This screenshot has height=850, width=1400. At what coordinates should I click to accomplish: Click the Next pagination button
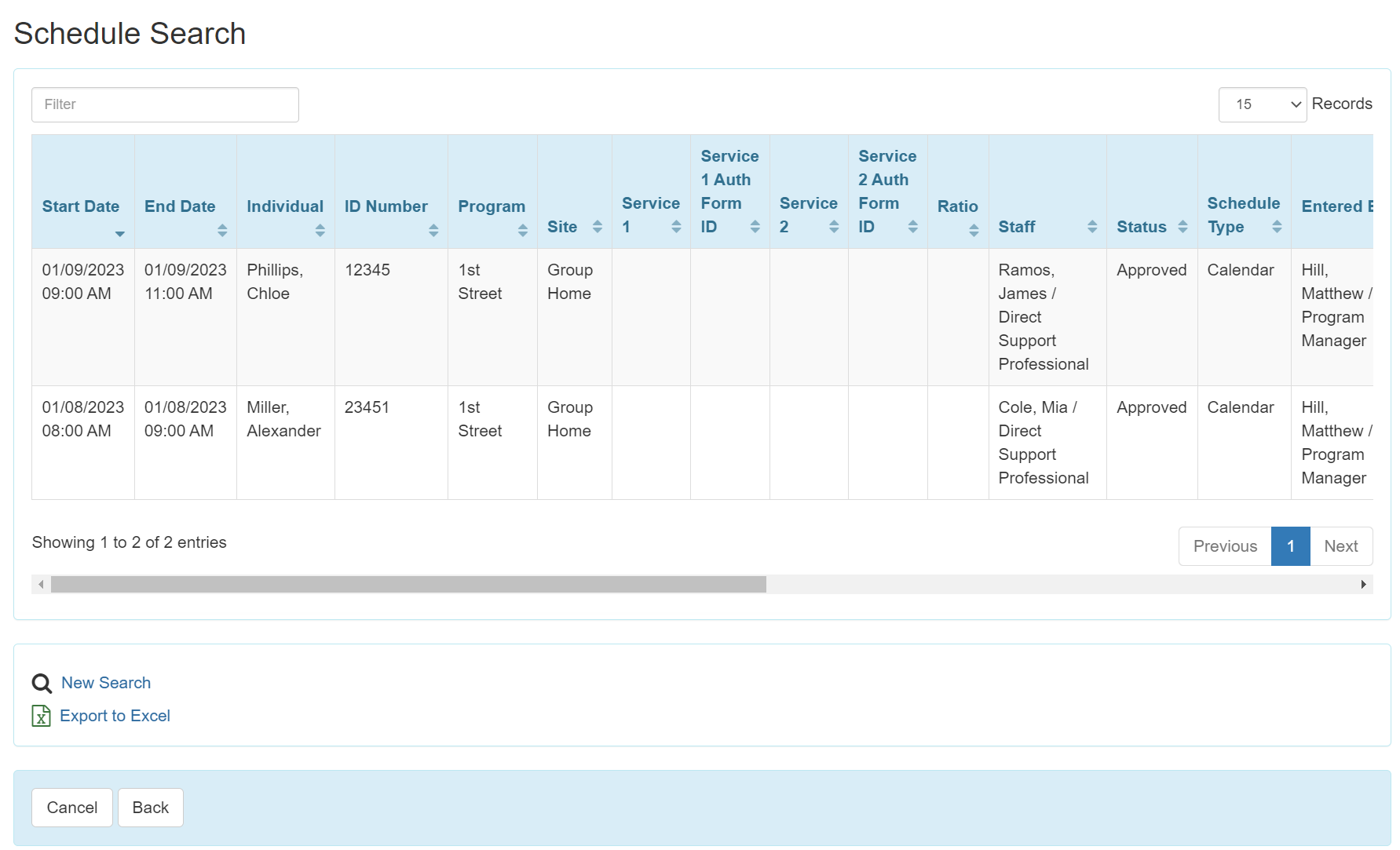1341,545
